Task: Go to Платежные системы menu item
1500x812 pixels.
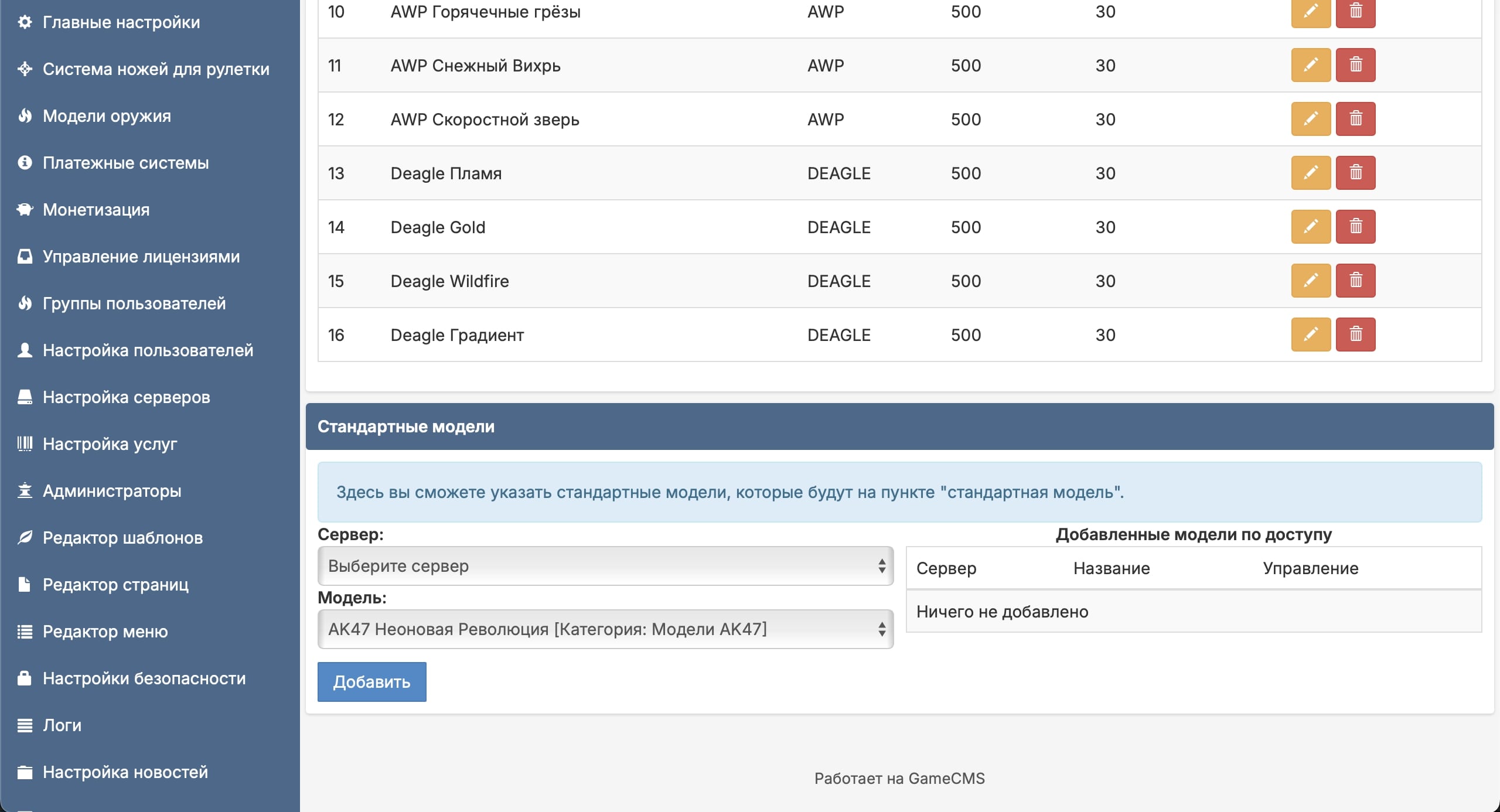Action: click(125, 163)
